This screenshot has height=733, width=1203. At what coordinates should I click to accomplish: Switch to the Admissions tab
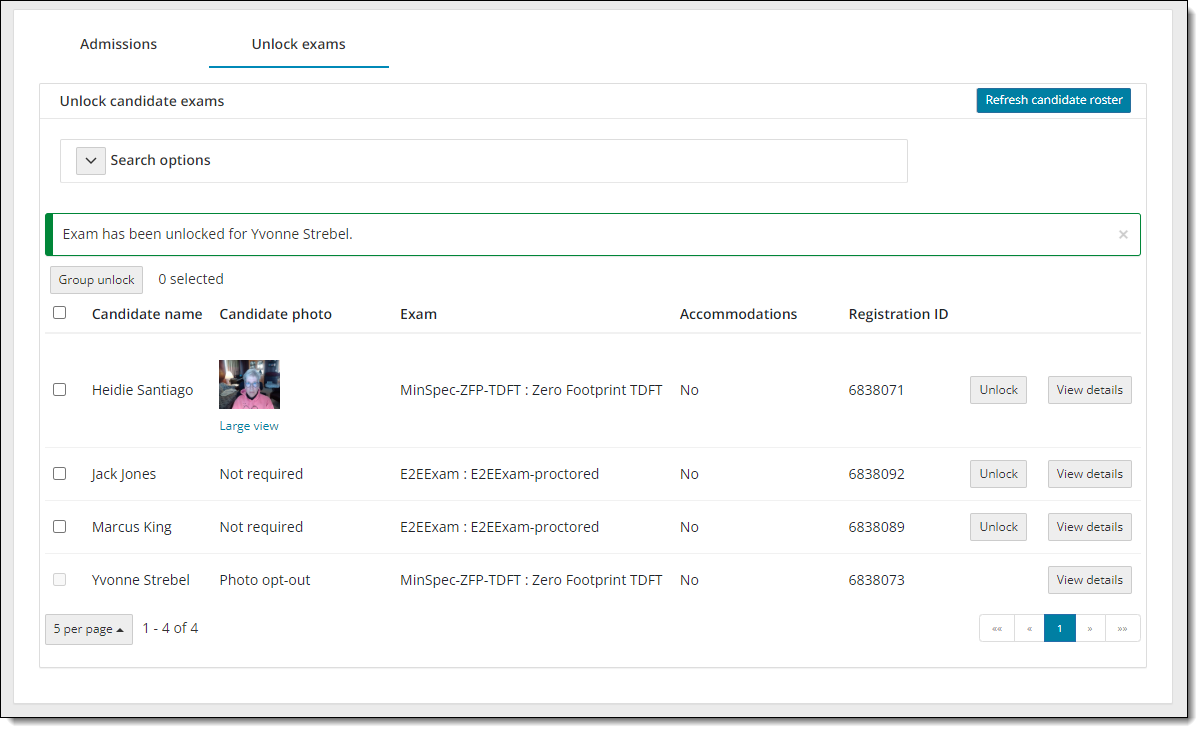click(118, 44)
